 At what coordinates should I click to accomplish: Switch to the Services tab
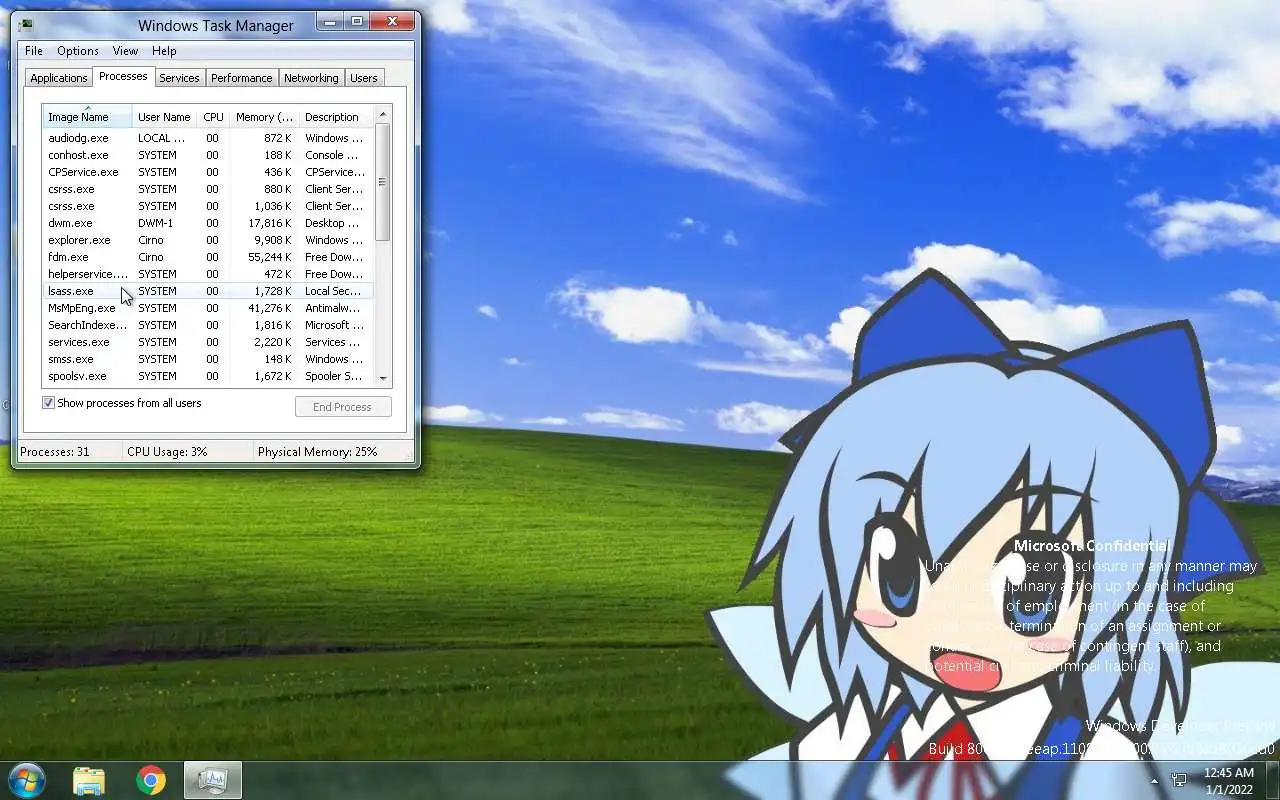(179, 78)
